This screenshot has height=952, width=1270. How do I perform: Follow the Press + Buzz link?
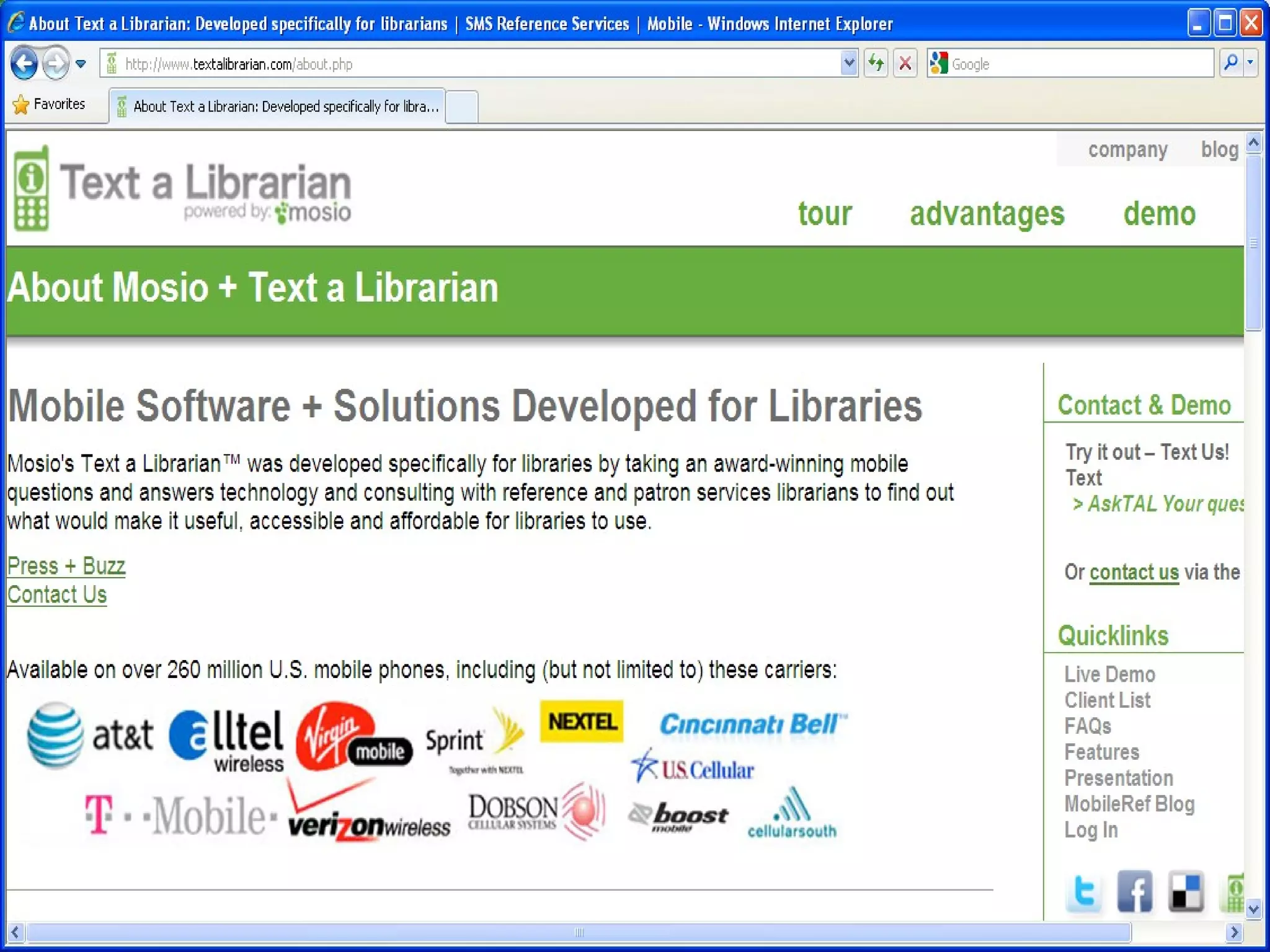click(x=66, y=566)
